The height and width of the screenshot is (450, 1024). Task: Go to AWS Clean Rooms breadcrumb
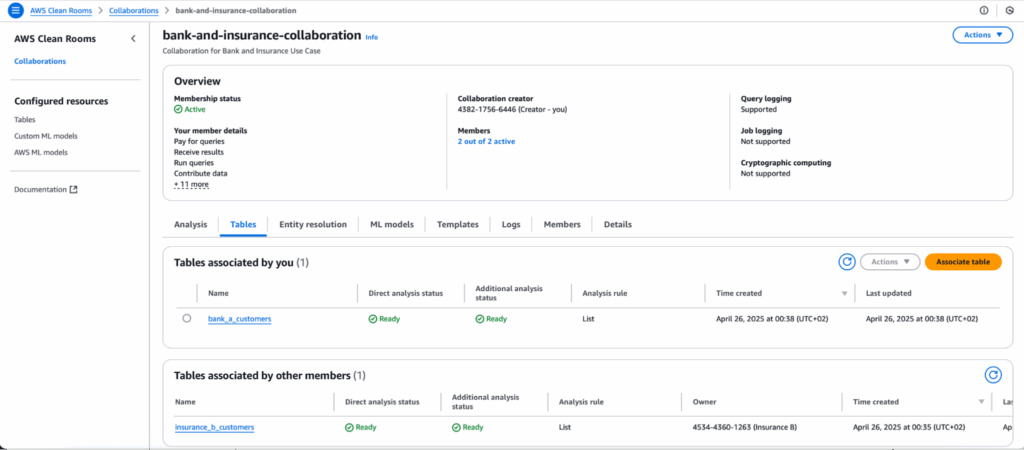point(61,10)
